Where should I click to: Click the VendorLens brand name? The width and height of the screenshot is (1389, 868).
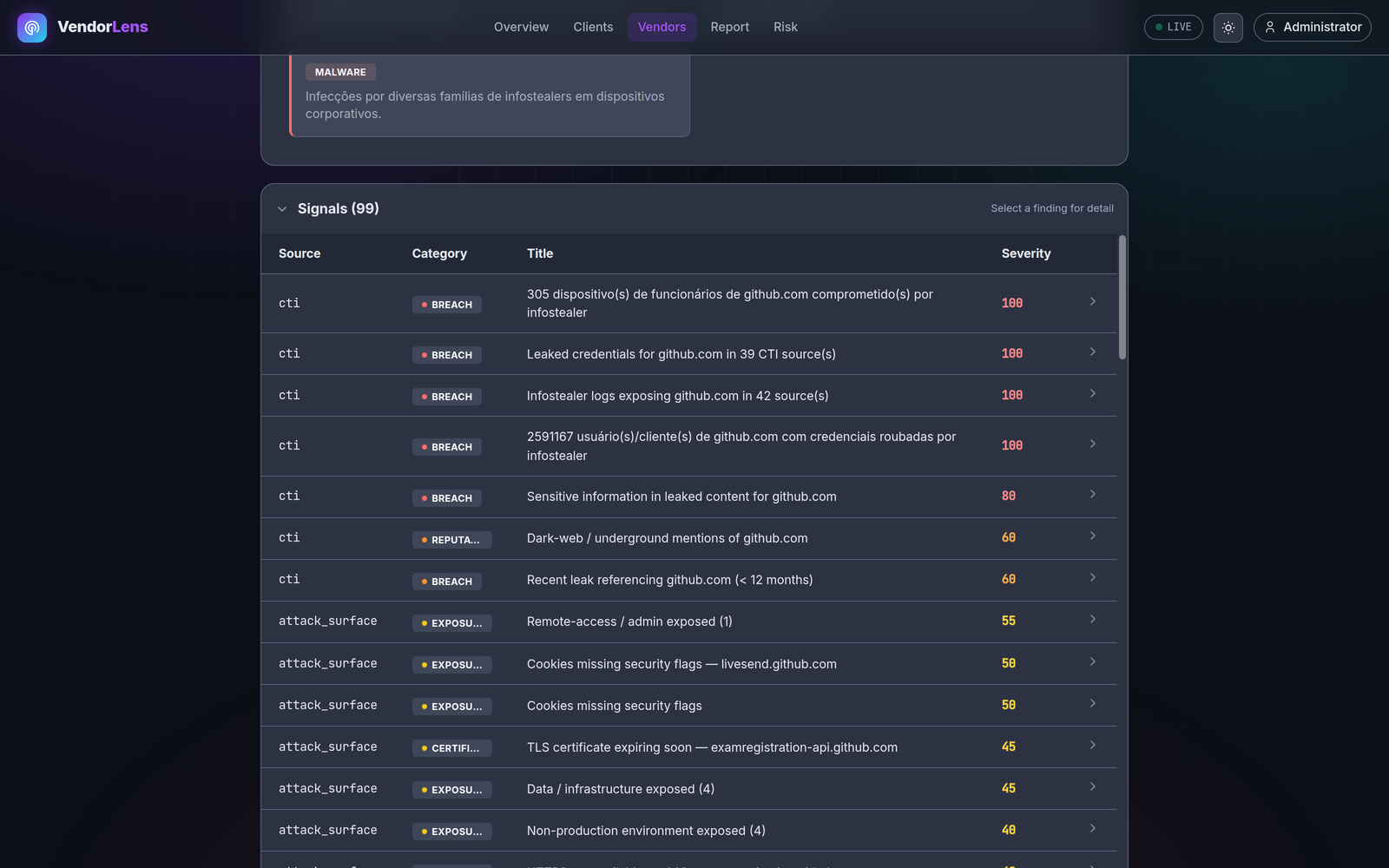tap(102, 27)
